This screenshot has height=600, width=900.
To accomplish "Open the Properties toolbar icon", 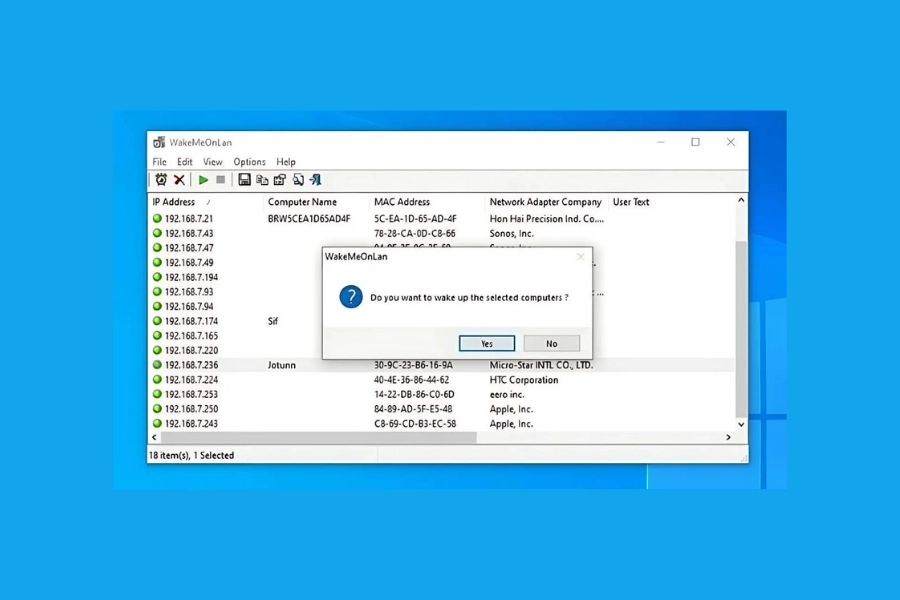I will pos(280,180).
